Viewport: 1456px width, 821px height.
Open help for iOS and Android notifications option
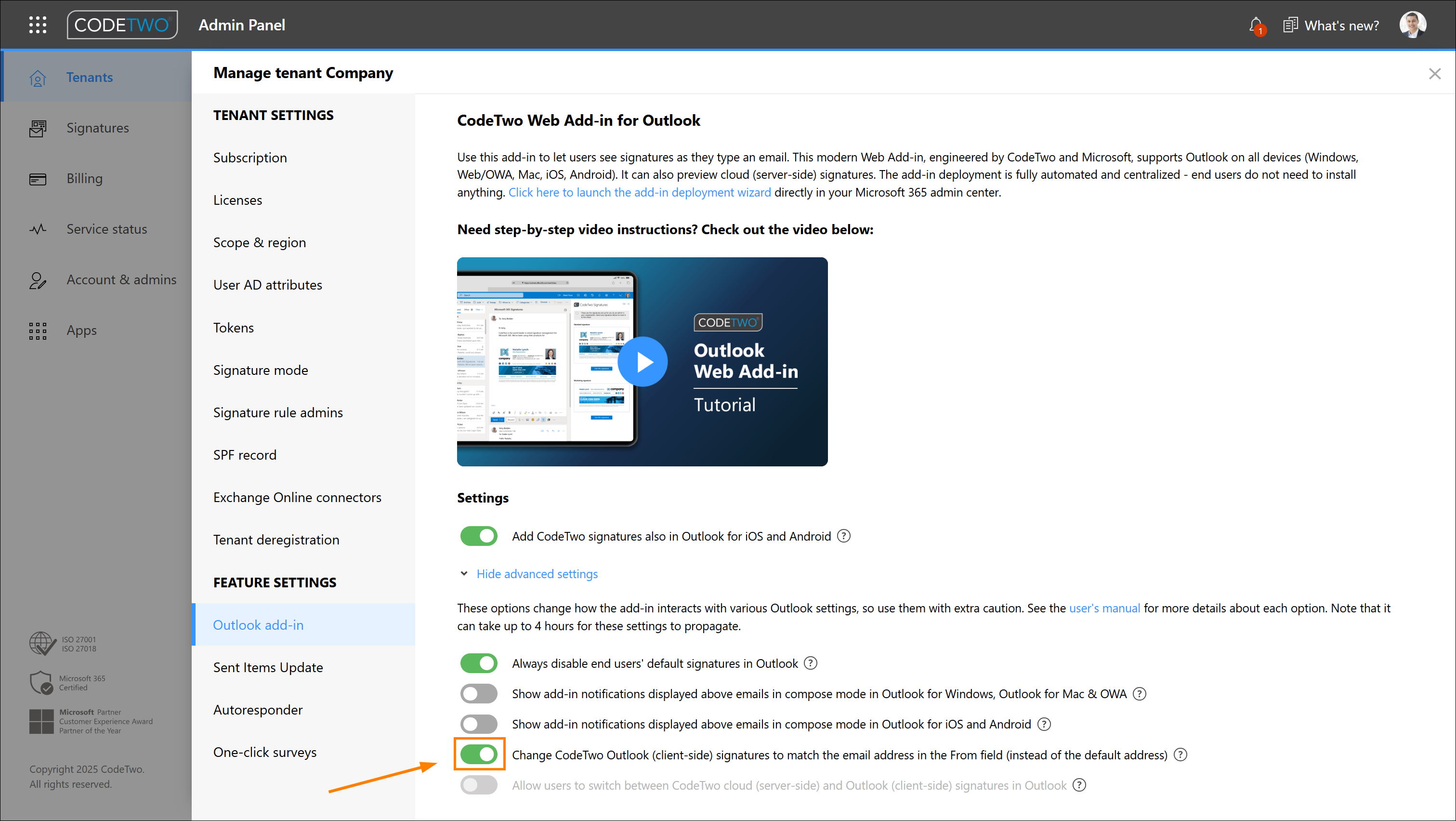[1045, 724]
